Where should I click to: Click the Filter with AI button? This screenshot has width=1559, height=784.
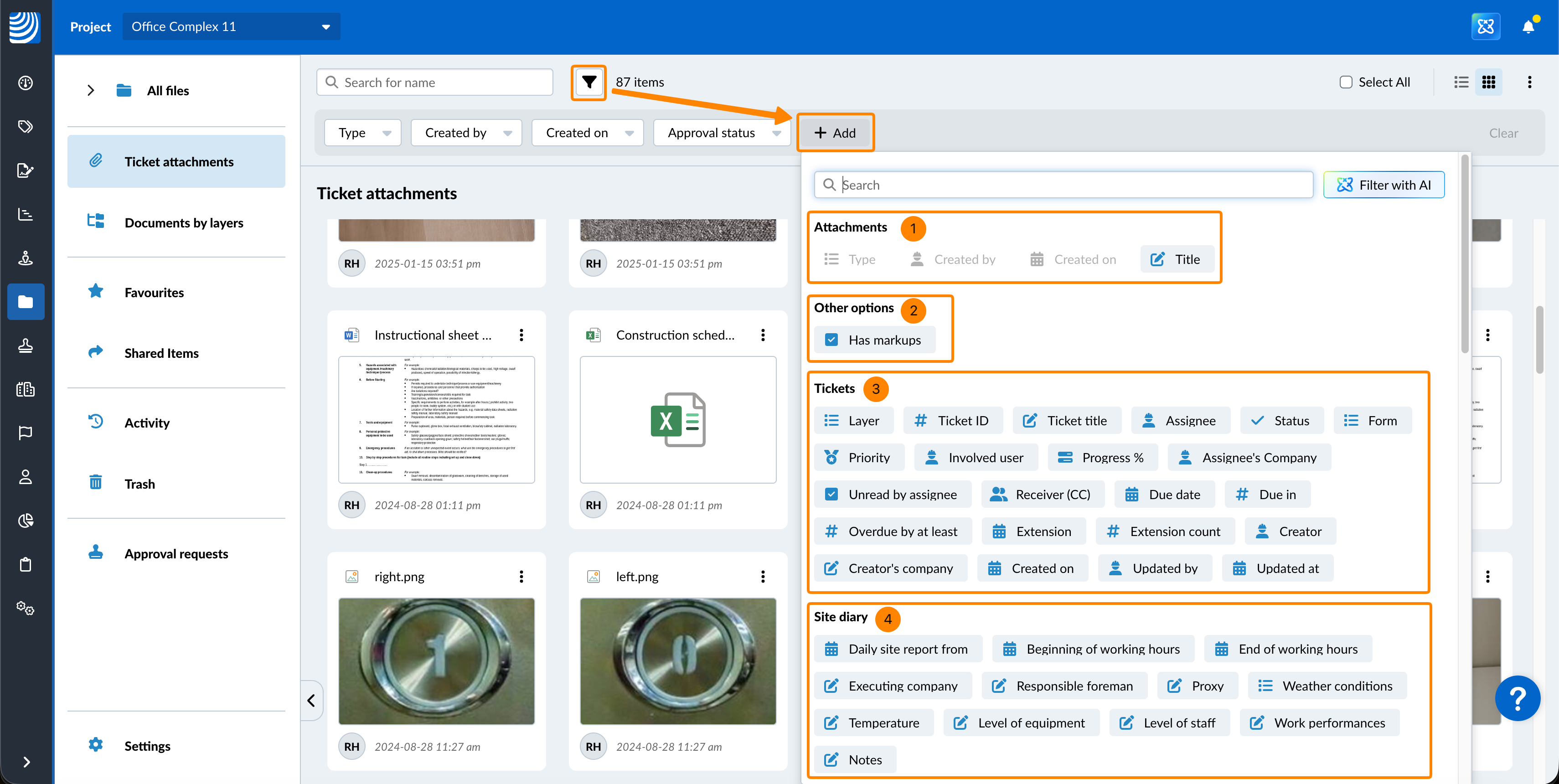click(1383, 185)
